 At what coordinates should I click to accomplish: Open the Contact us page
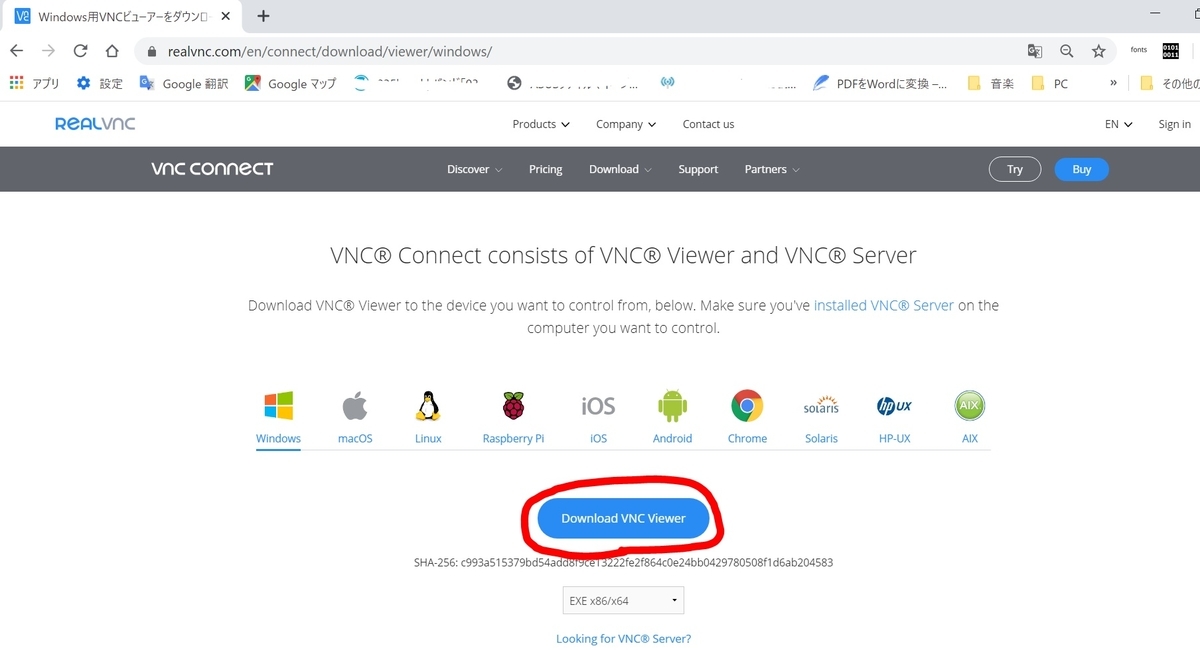pos(708,124)
